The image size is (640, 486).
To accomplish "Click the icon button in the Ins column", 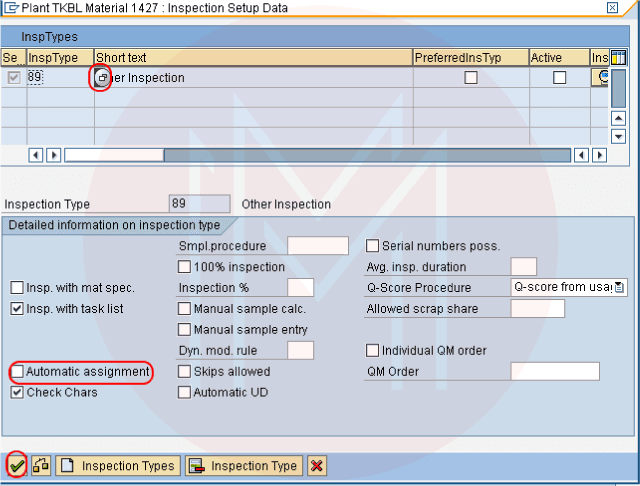I will pos(601,77).
